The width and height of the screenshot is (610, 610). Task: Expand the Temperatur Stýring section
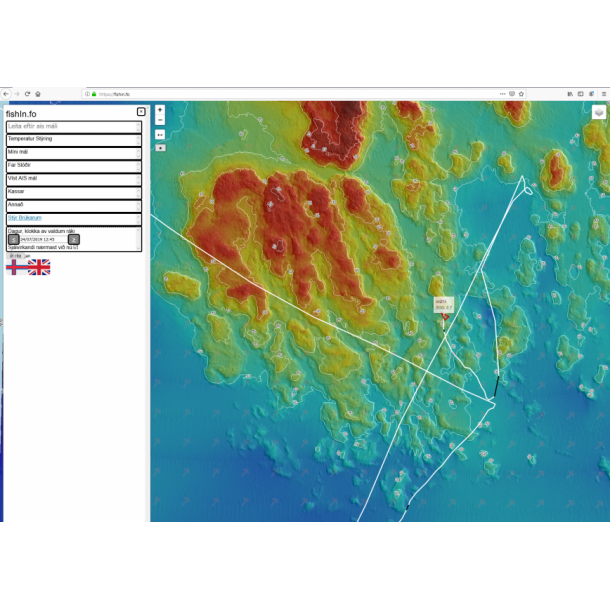pos(74,139)
